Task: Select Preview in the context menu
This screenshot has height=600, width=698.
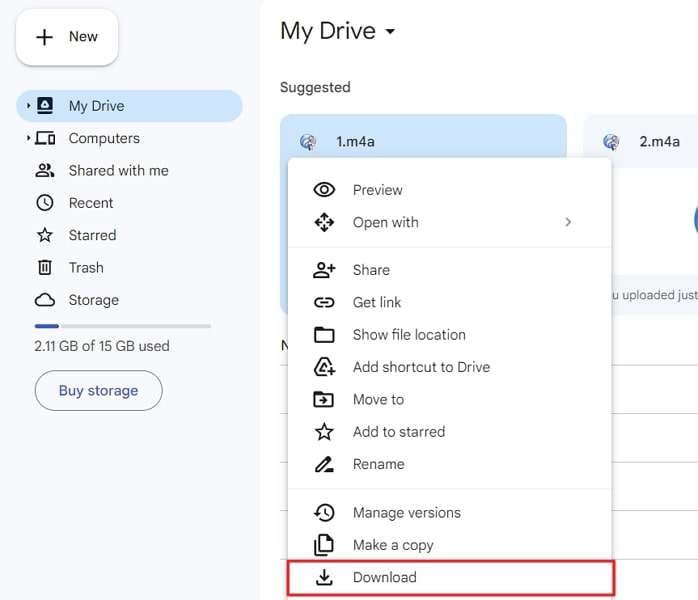Action: click(x=377, y=190)
